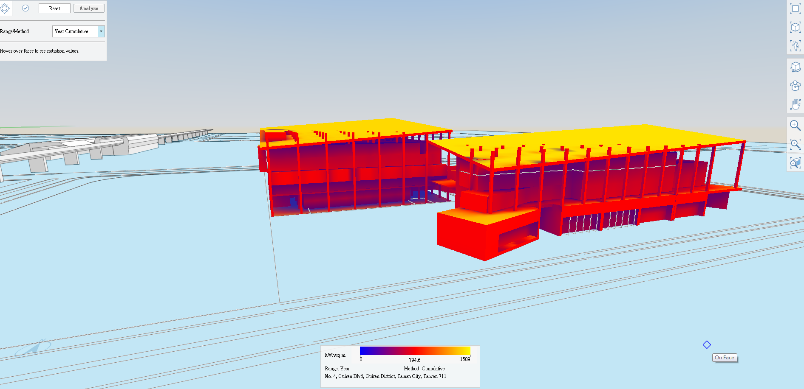Click the face selection diamond icon
Image resolution: width=804 pixels, height=389 pixels.
point(5,8)
